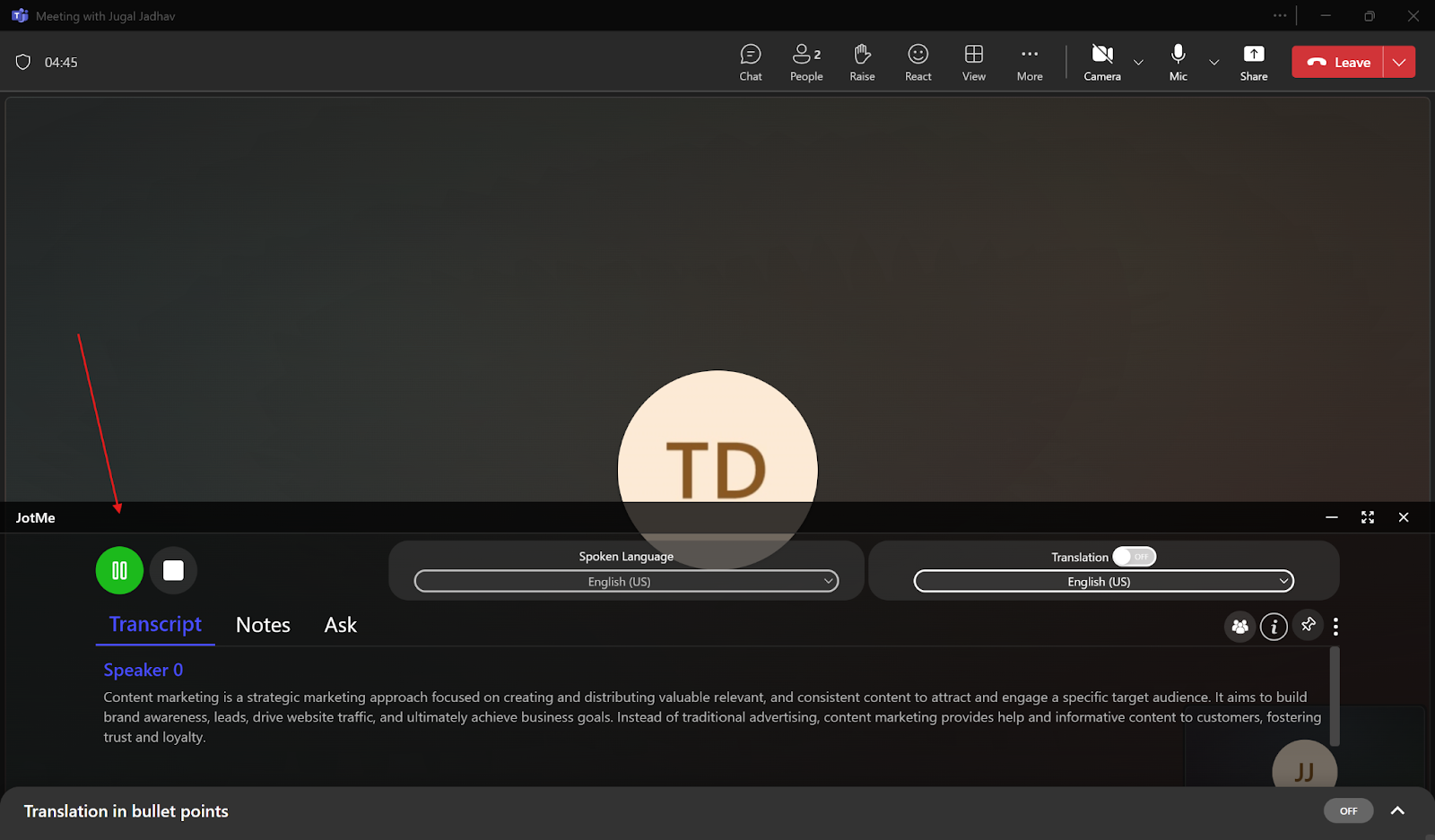
Task: Leave the meeting
Action: pos(1337,62)
